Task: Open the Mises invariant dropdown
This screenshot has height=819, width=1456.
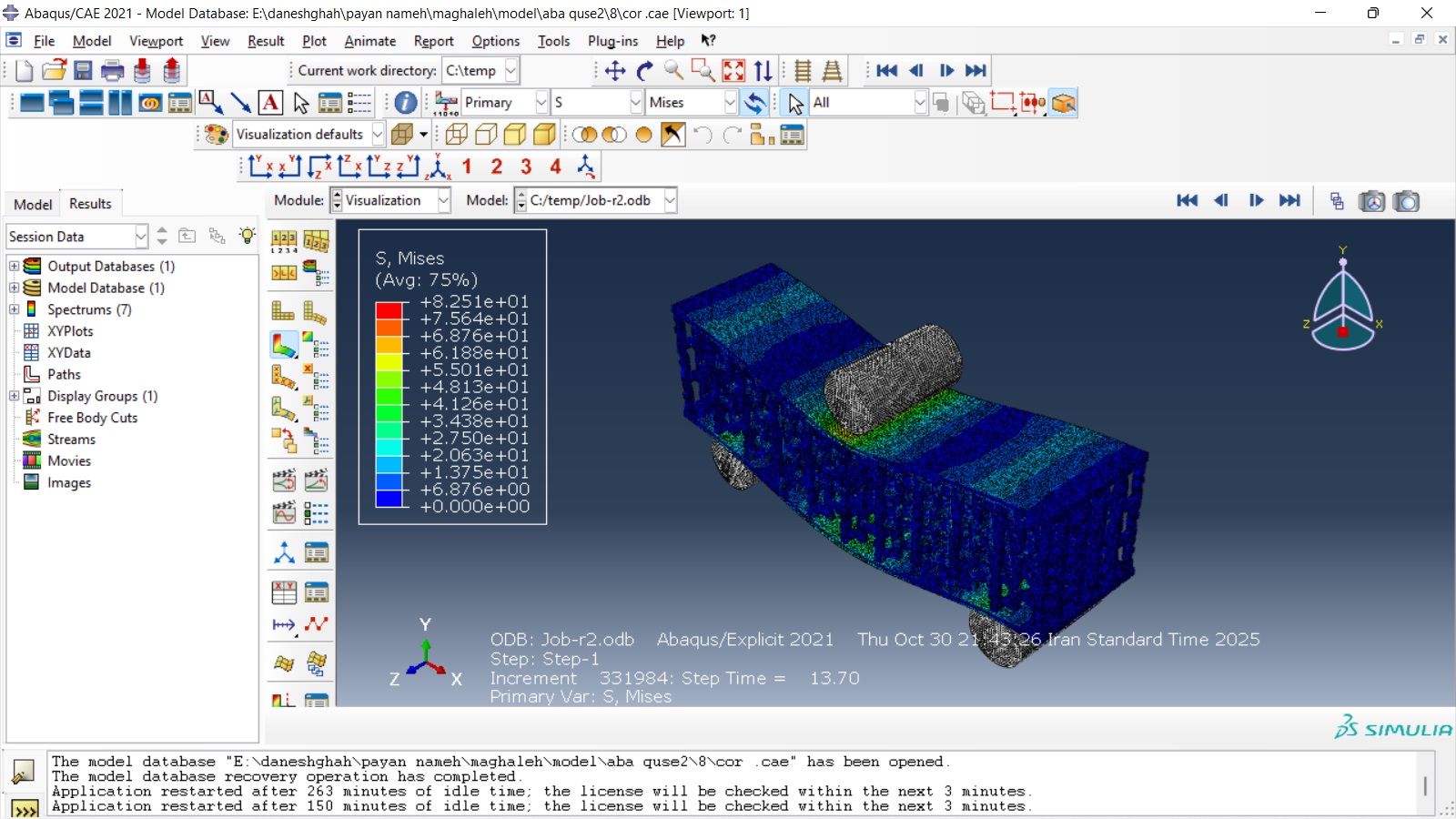Action: pyautogui.click(x=730, y=103)
